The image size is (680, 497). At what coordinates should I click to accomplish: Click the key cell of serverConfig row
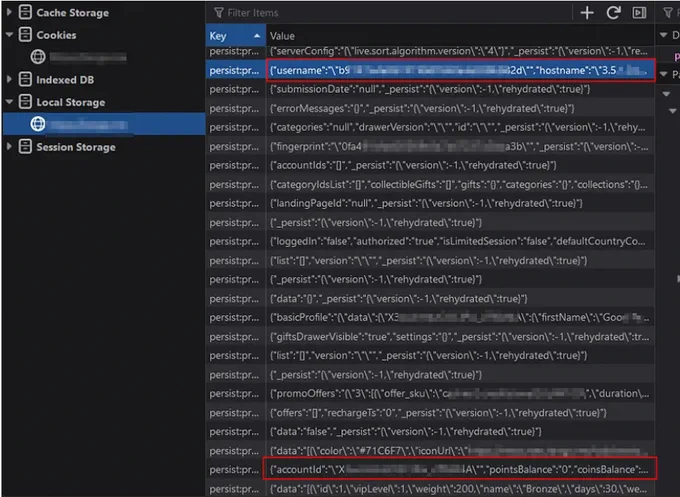235,51
